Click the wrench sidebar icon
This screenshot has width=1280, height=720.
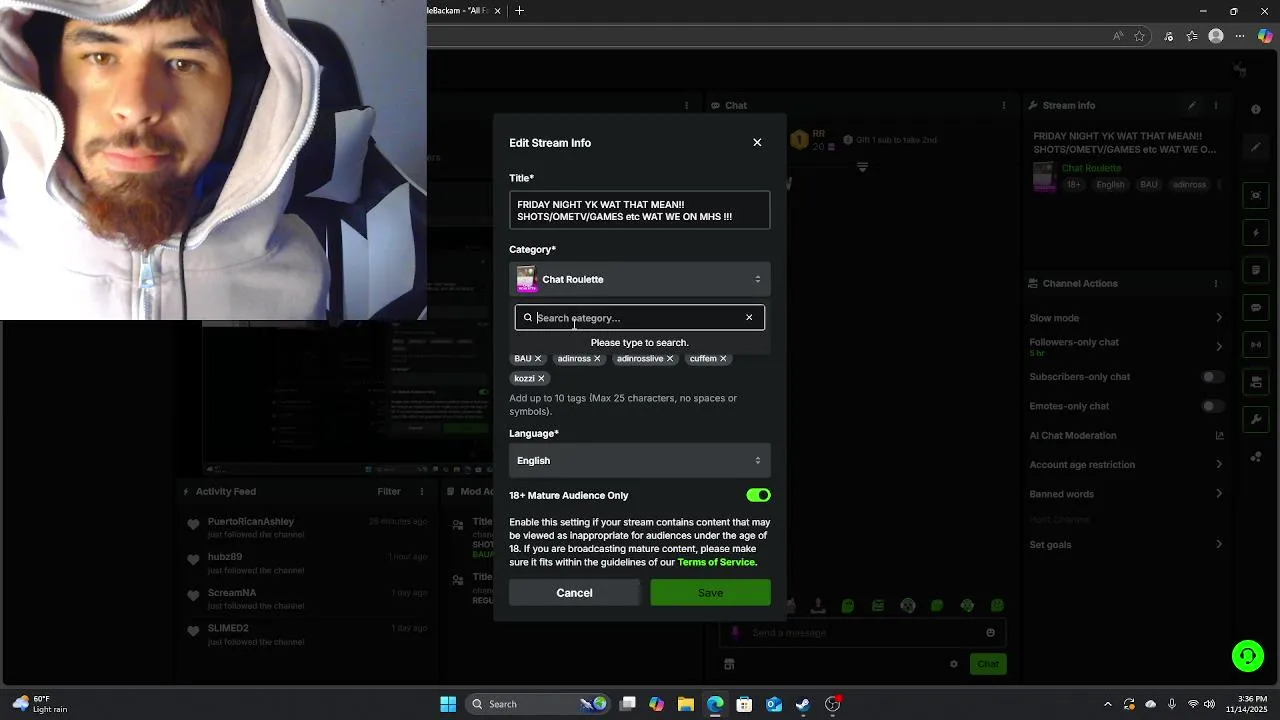click(x=1256, y=420)
